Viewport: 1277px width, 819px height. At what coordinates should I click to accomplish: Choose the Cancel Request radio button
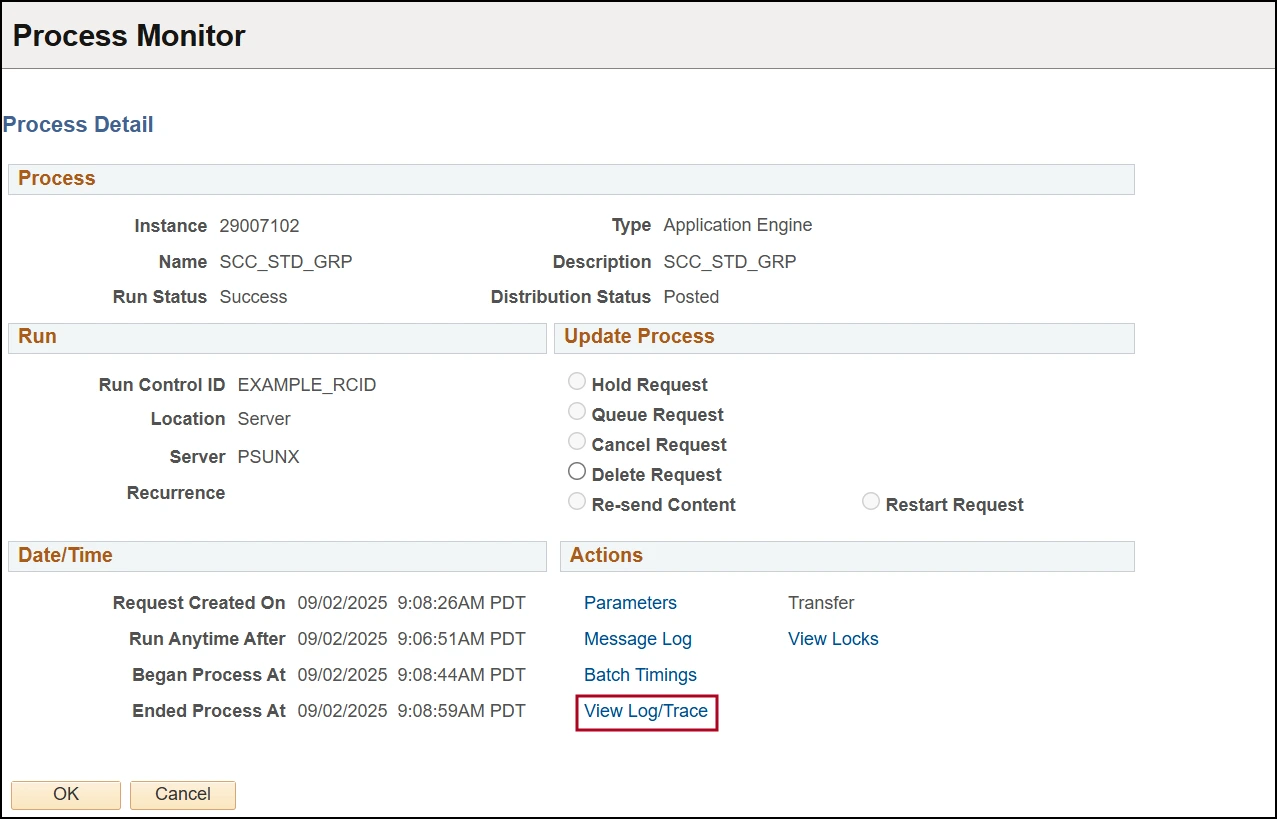tap(577, 442)
